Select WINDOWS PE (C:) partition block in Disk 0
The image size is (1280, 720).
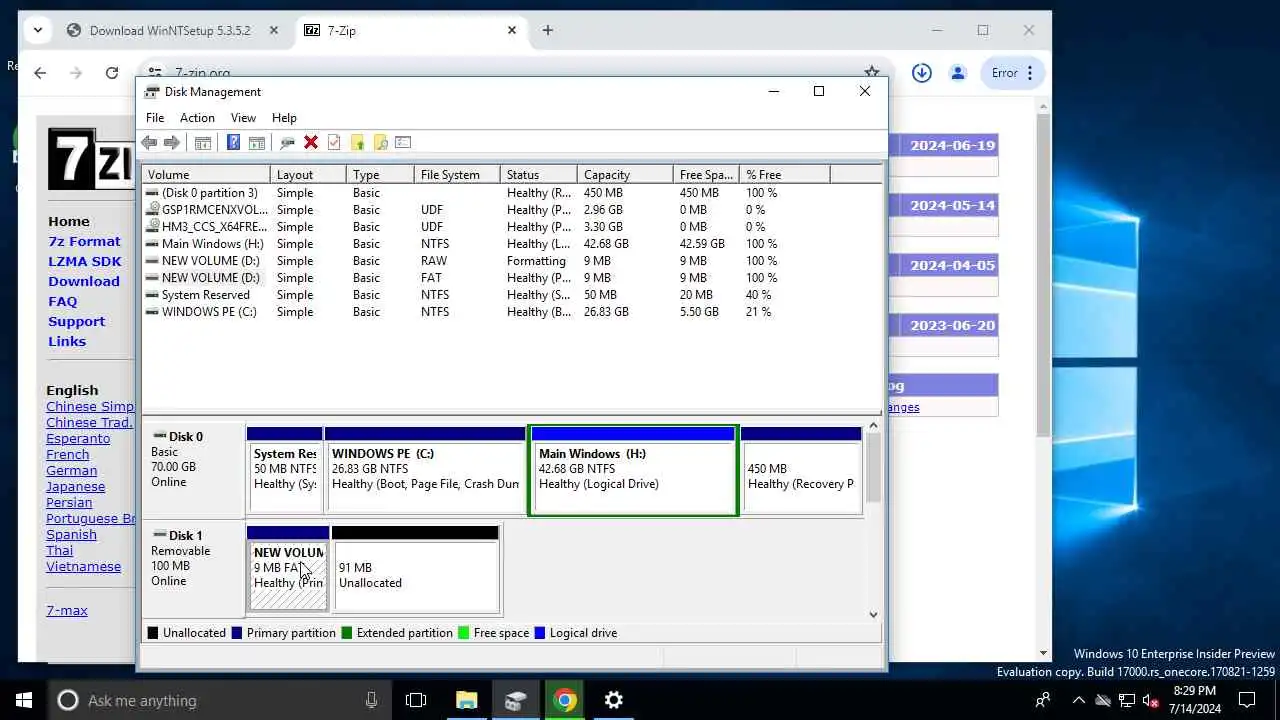click(425, 471)
